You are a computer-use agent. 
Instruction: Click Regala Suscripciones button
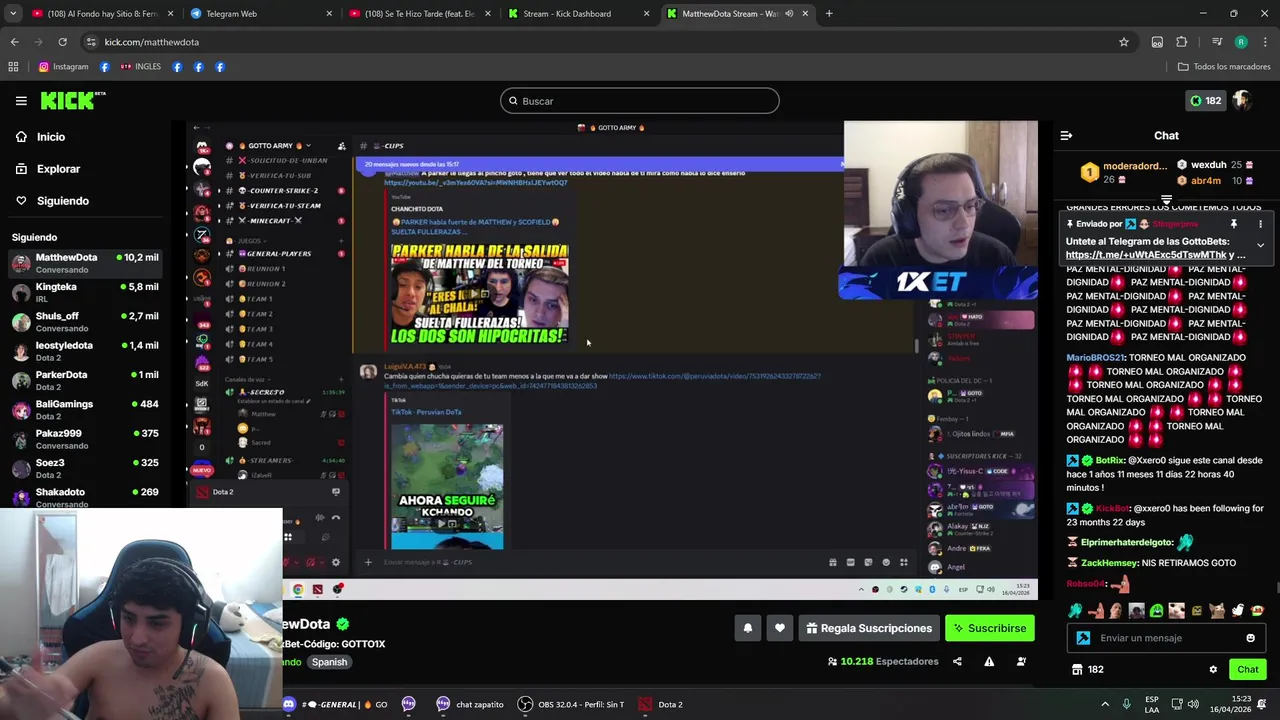[x=869, y=628]
